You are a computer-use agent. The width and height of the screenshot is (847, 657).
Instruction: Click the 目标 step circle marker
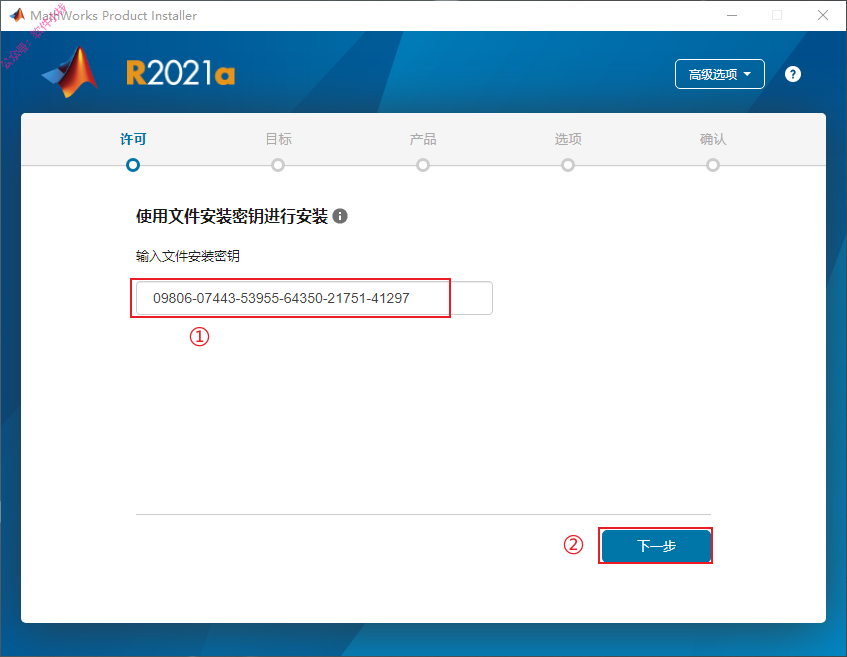[x=278, y=165]
